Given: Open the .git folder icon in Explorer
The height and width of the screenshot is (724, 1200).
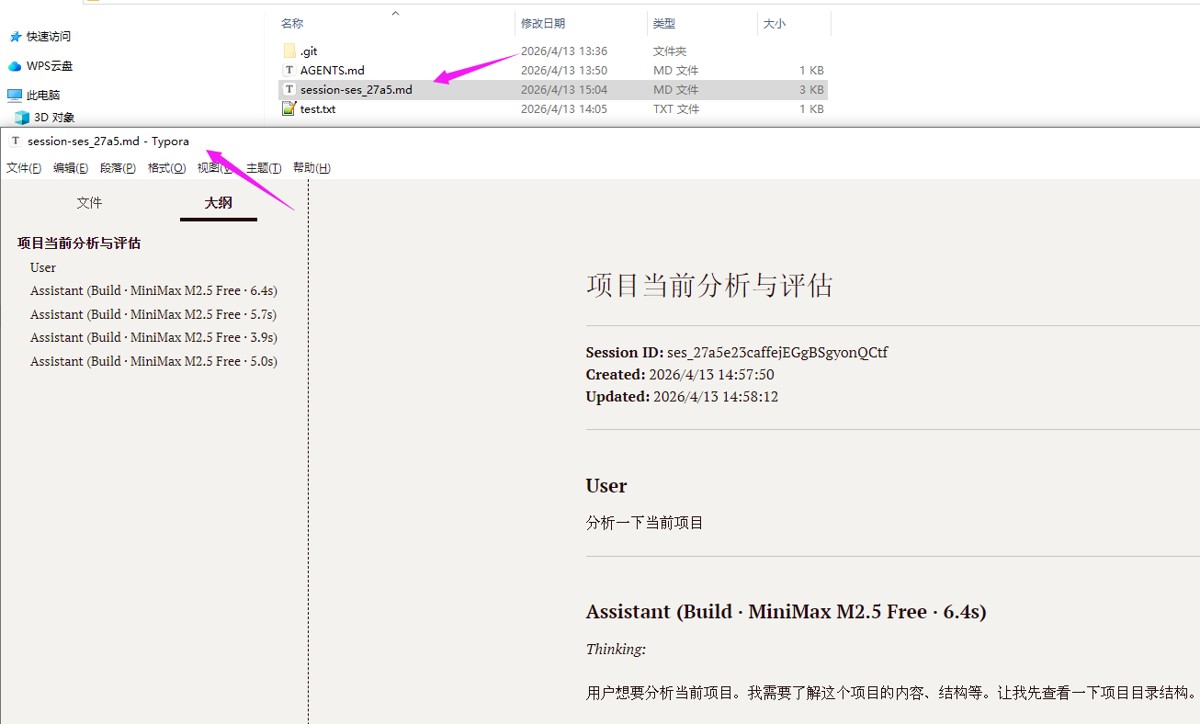Looking at the screenshot, I should (x=289, y=51).
